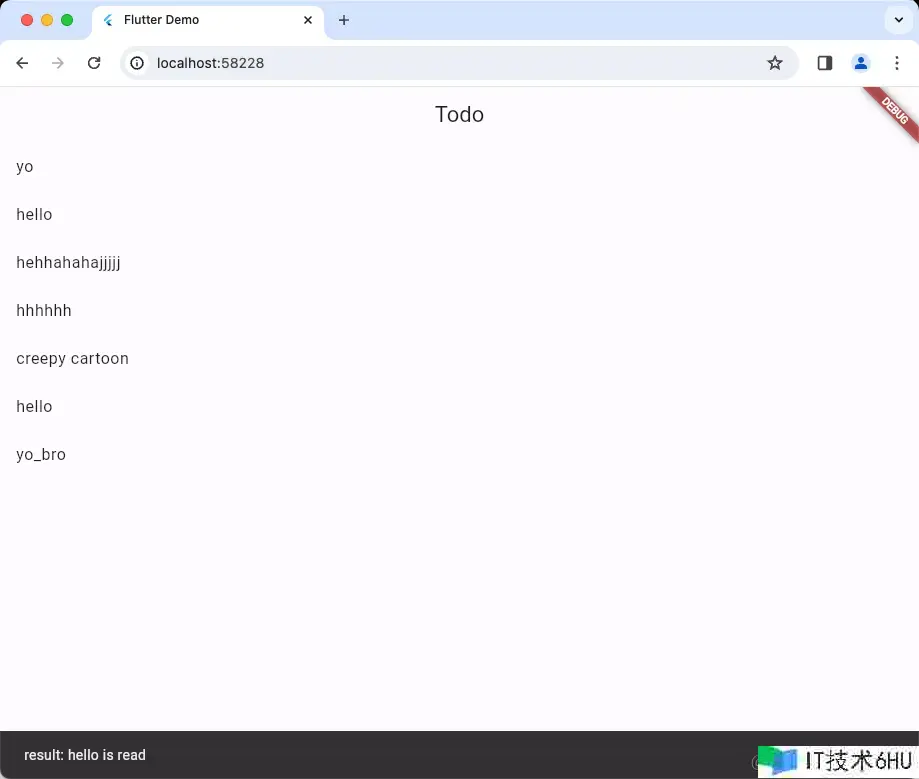Go back using the browser back arrow

coord(22,63)
